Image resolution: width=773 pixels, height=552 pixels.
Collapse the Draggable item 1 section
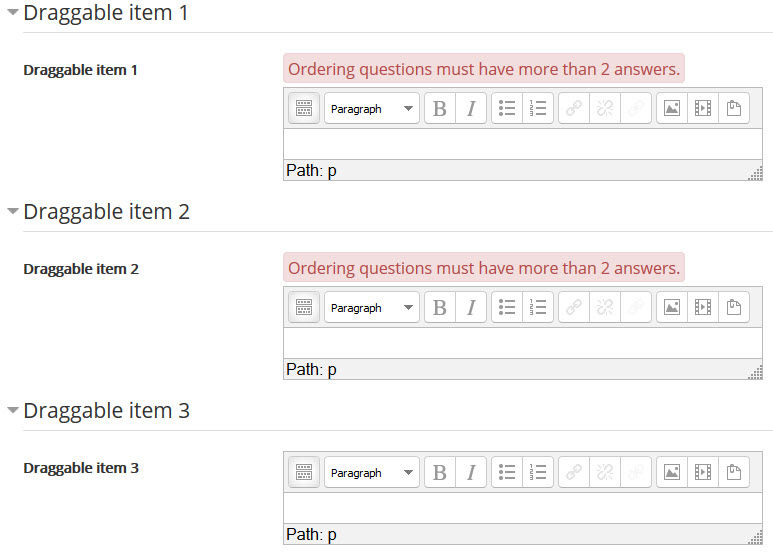[x=13, y=12]
